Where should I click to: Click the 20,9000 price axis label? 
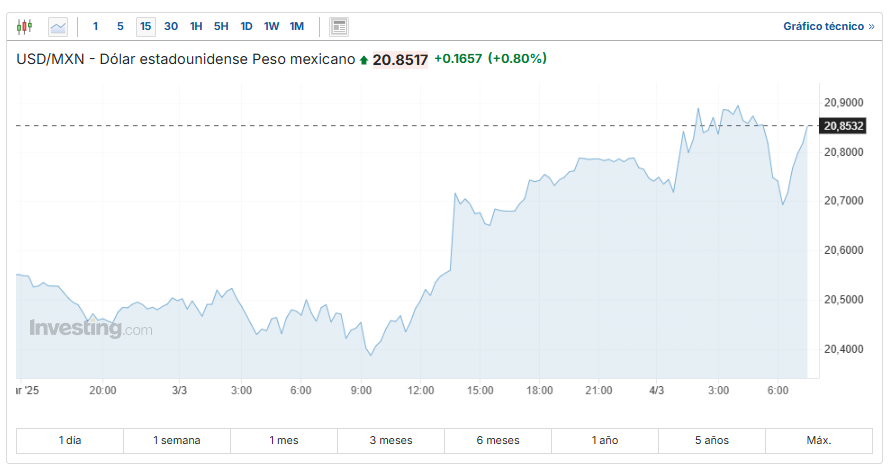(843, 102)
